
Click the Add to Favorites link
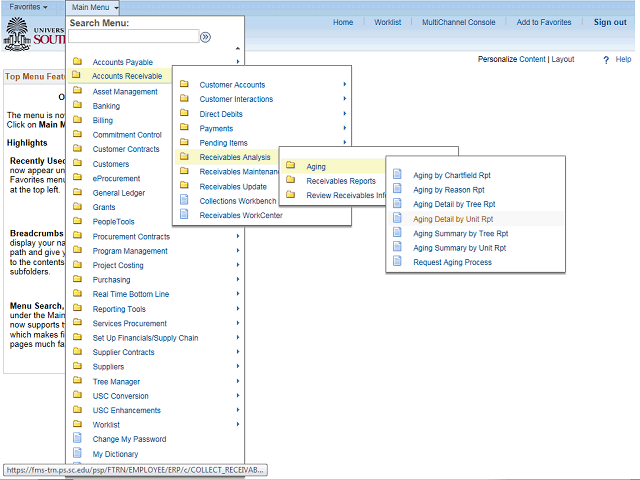coord(544,22)
